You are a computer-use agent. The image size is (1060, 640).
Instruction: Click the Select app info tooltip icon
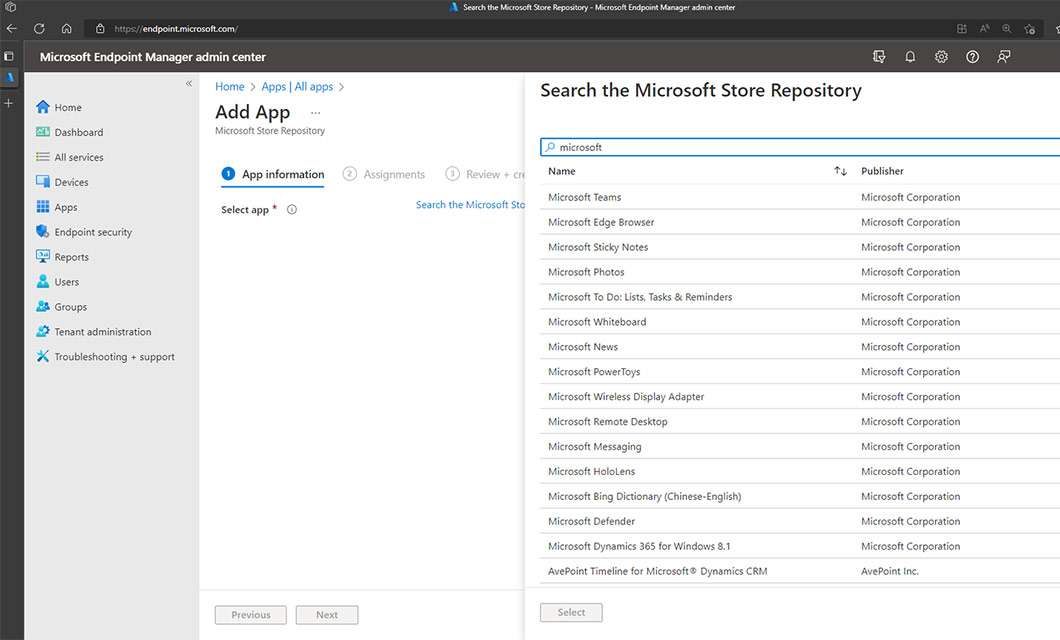click(290, 209)
